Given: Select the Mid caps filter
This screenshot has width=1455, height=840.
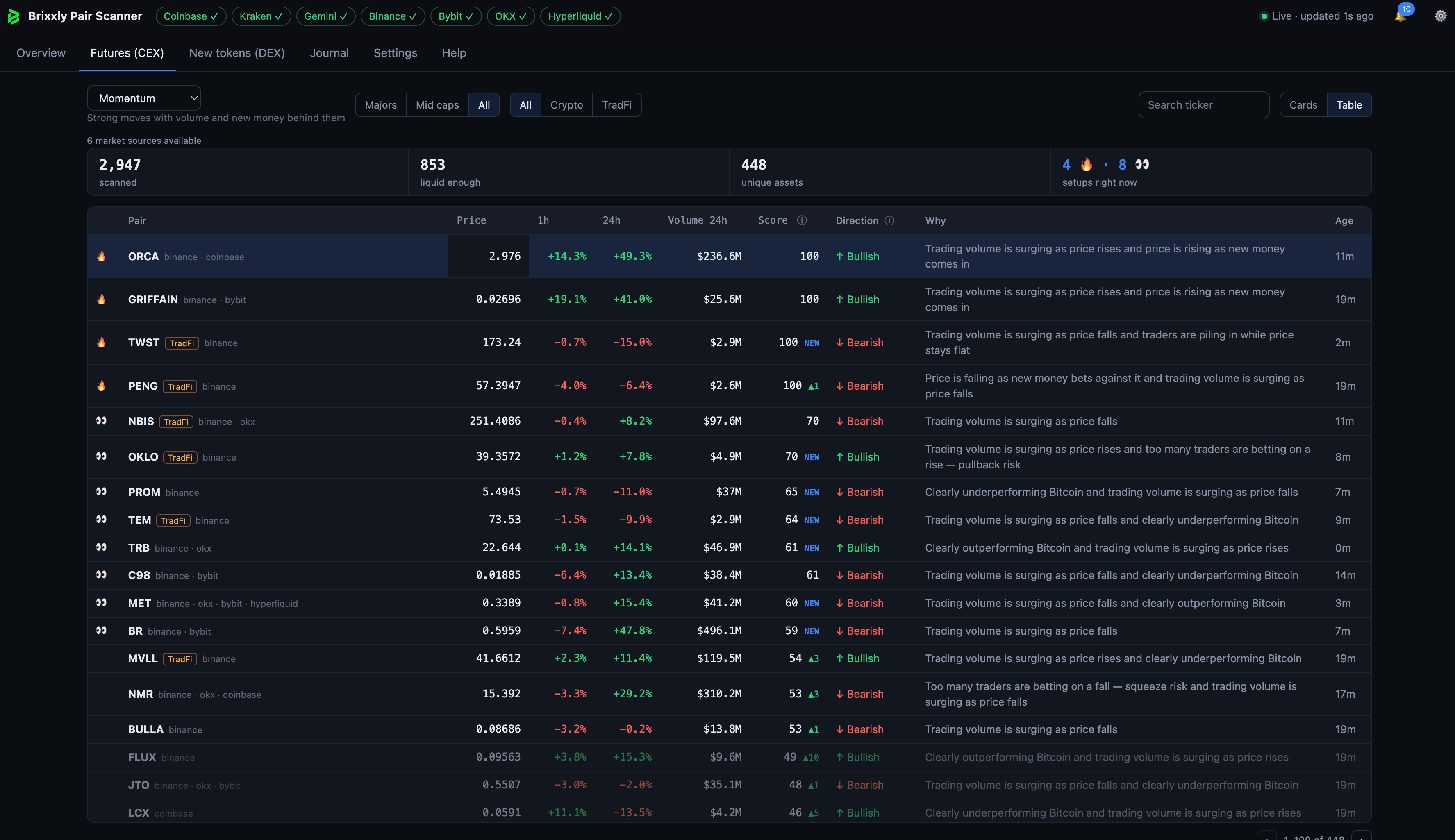Looking at the screenshot, I should pyautogui.click(x=437, y=105).
